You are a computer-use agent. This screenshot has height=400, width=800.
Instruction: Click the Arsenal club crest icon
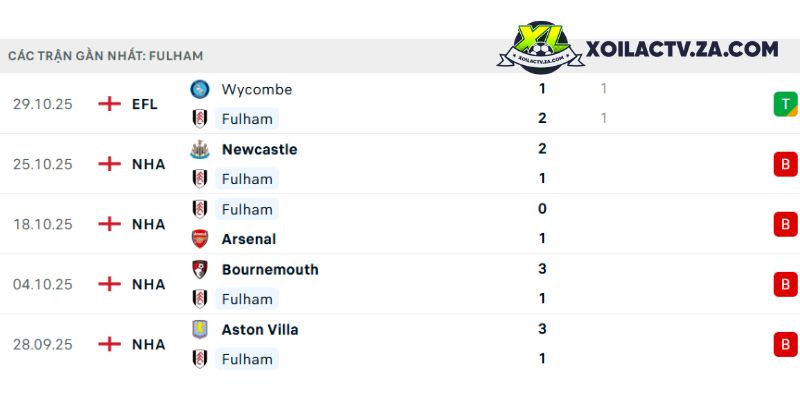[x=199, y=239]
